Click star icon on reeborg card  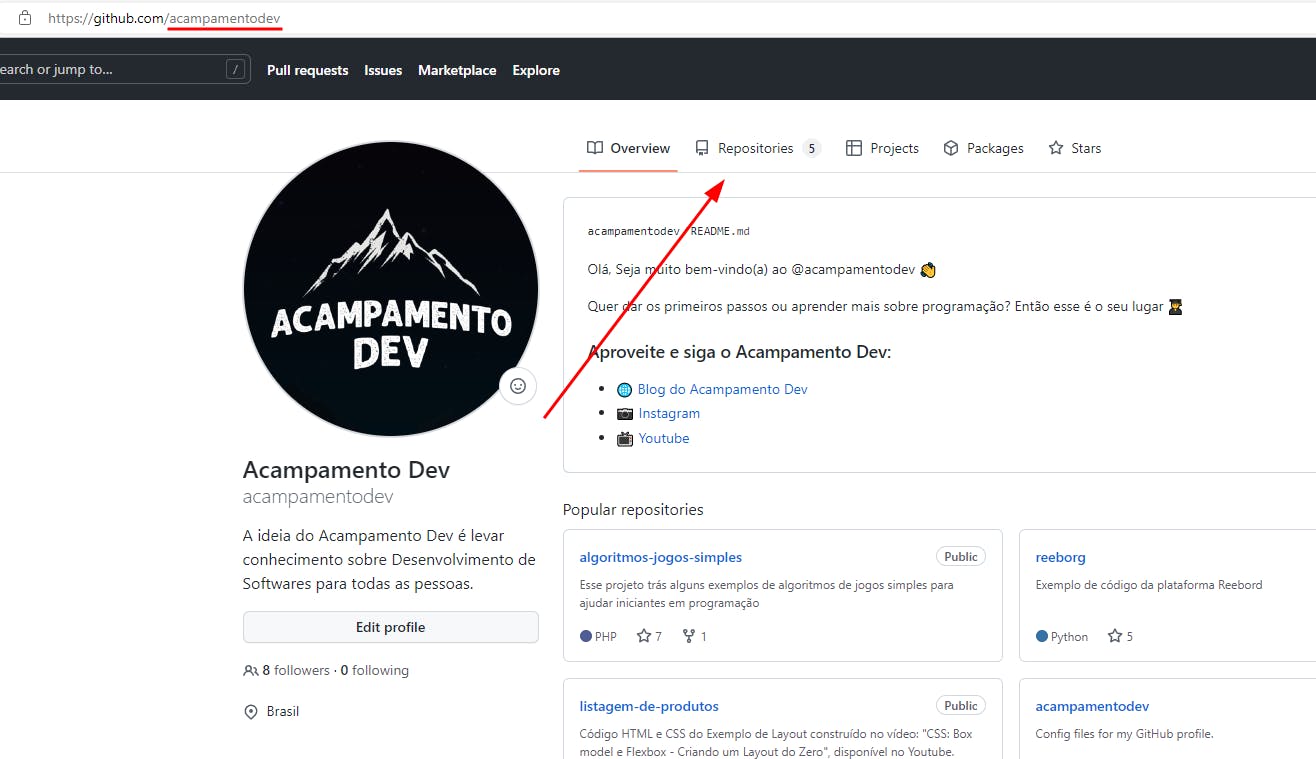(1114, 636)
